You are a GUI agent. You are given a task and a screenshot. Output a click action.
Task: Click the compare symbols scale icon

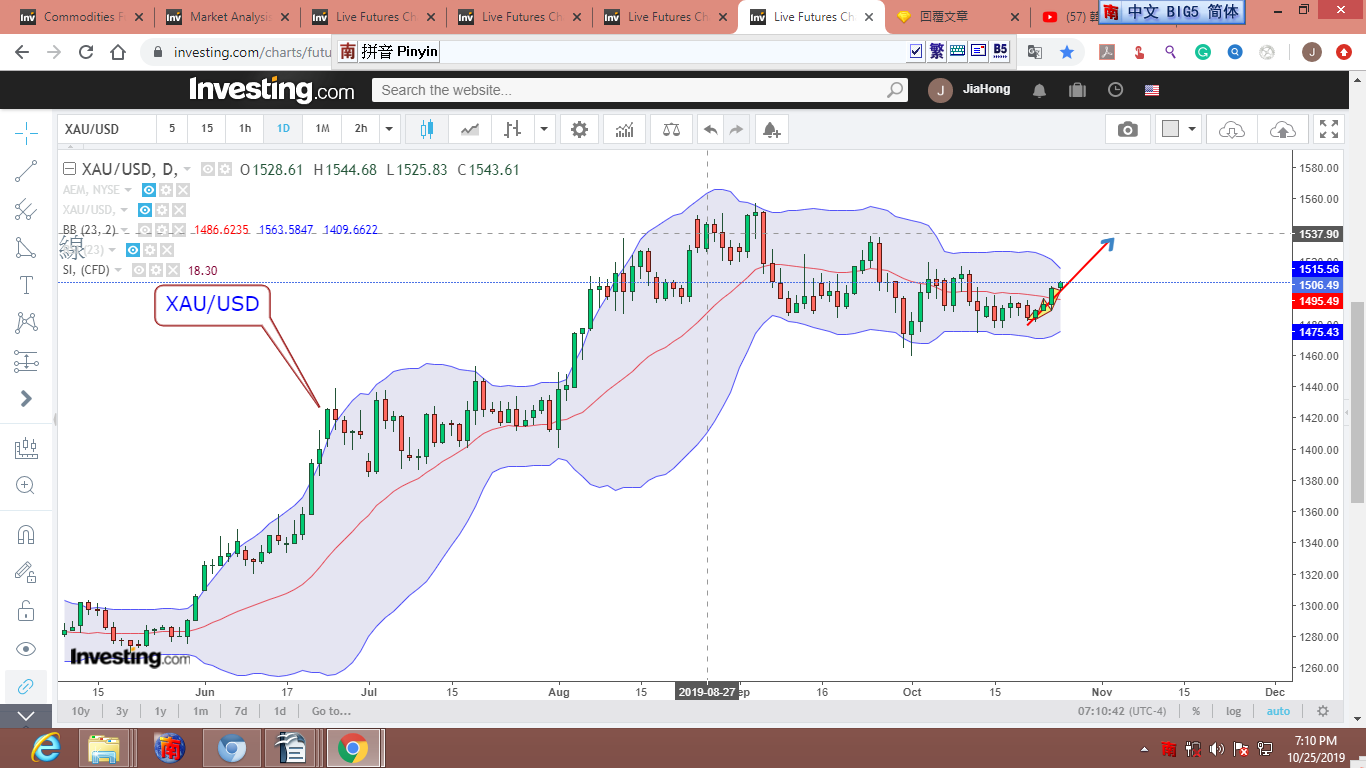pyautogui.click(x=670, y=129)
